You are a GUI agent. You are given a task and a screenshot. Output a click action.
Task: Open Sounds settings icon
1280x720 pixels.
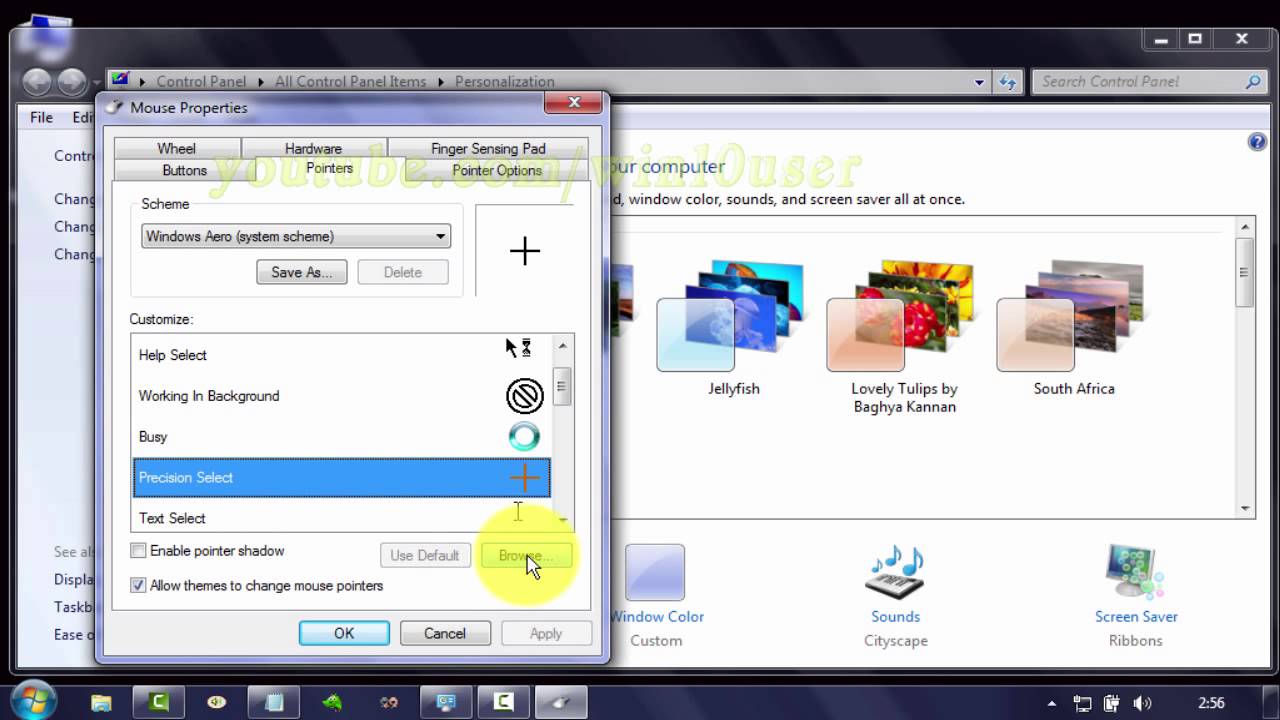point(895,572)
